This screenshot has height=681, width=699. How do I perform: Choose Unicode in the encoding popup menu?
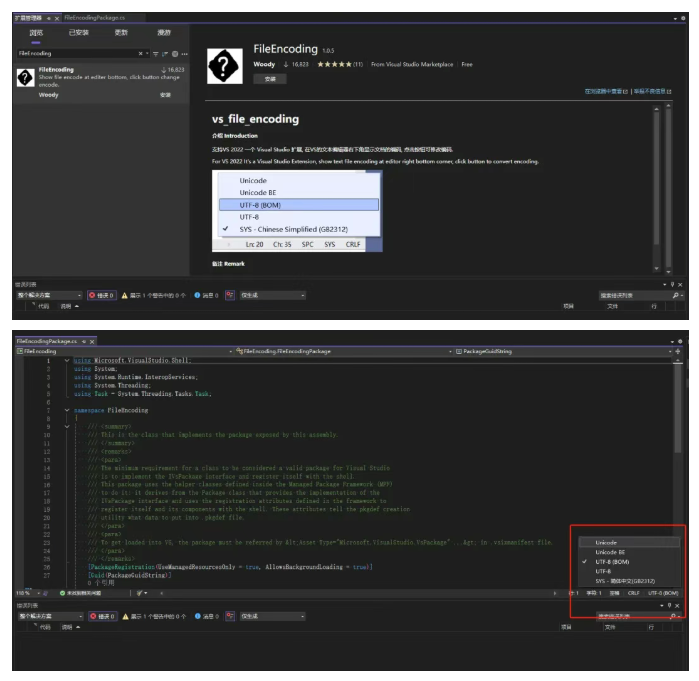pos(629,542)
